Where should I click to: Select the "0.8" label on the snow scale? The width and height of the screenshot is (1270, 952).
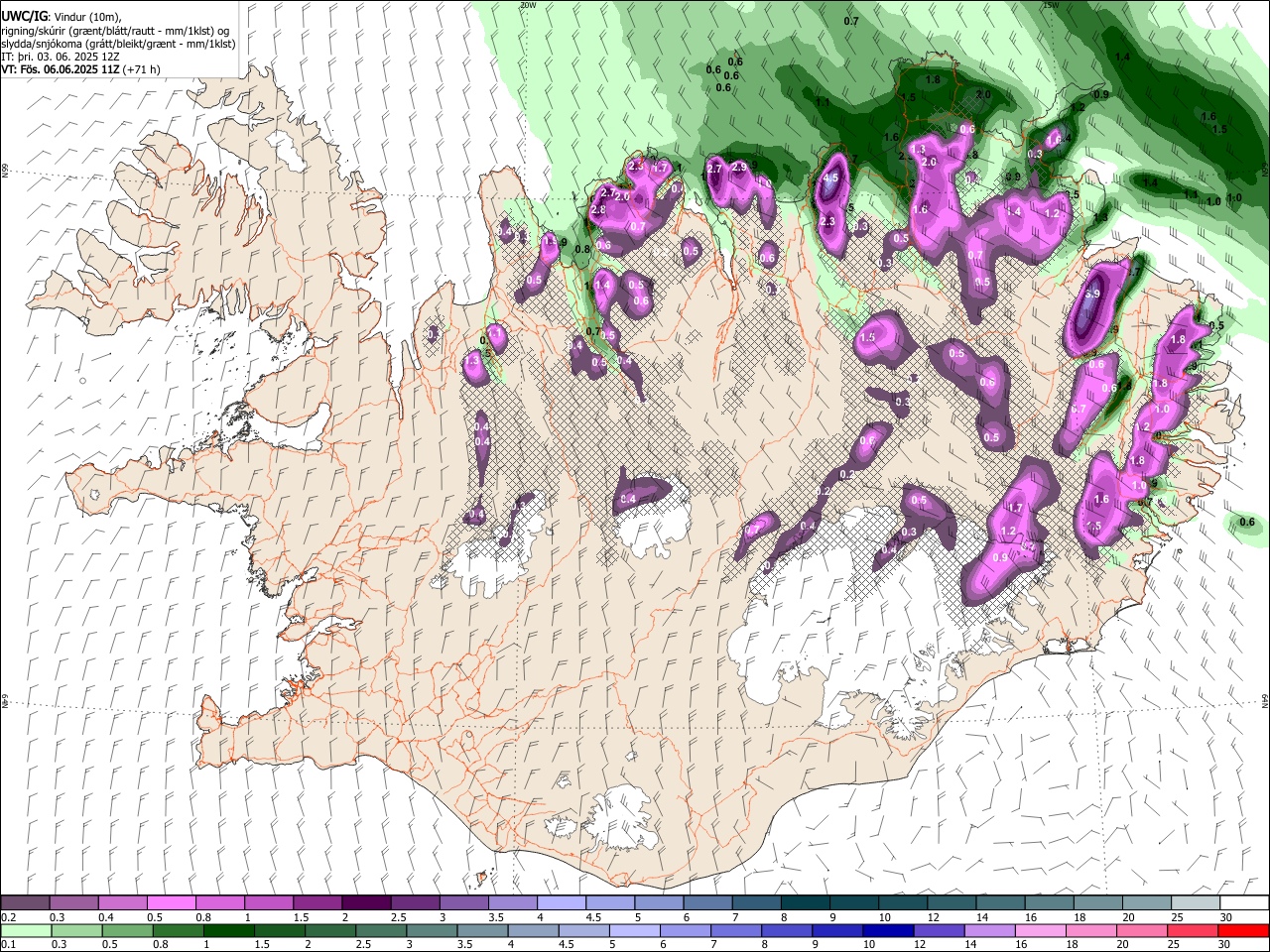pyautogui.click(x=203, y=917)
